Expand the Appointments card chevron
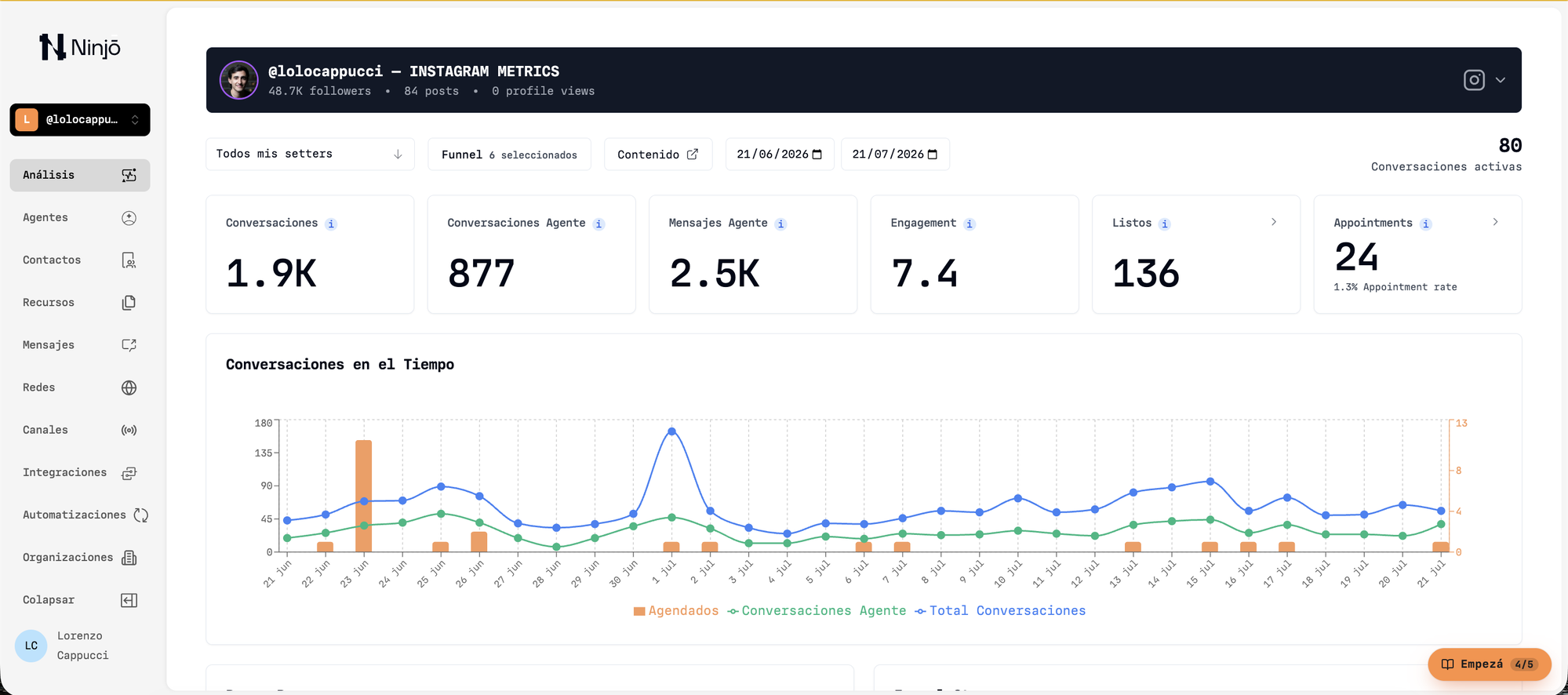This screenshot has height=695, width=1568. (1496, 222)
